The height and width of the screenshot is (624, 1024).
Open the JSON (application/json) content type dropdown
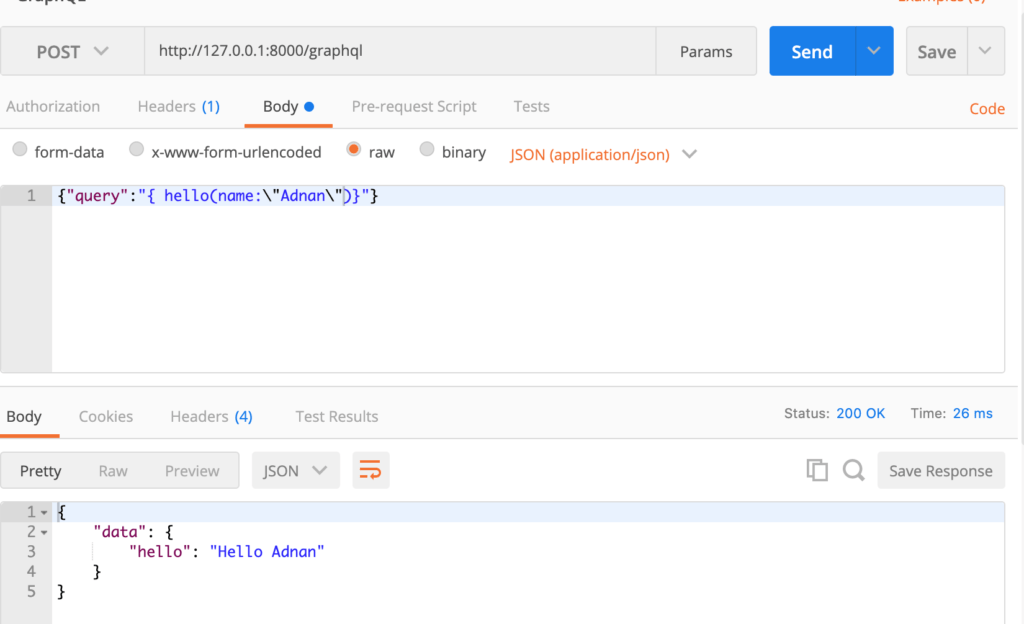pyautogui.click(x=689, y=154)
